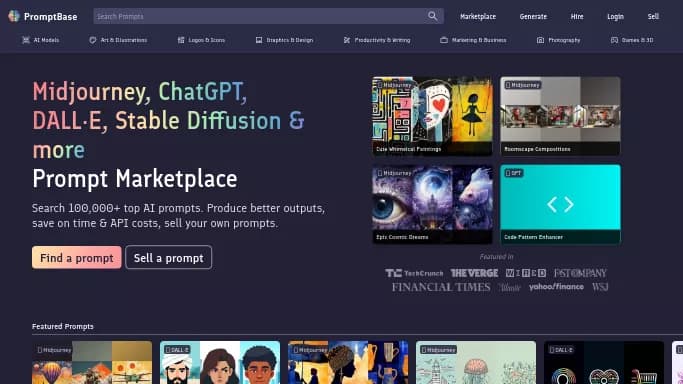This screenshot has width=683, height=384.
Task: Click the PromptBase brand name
Action: tap(51, 17)
